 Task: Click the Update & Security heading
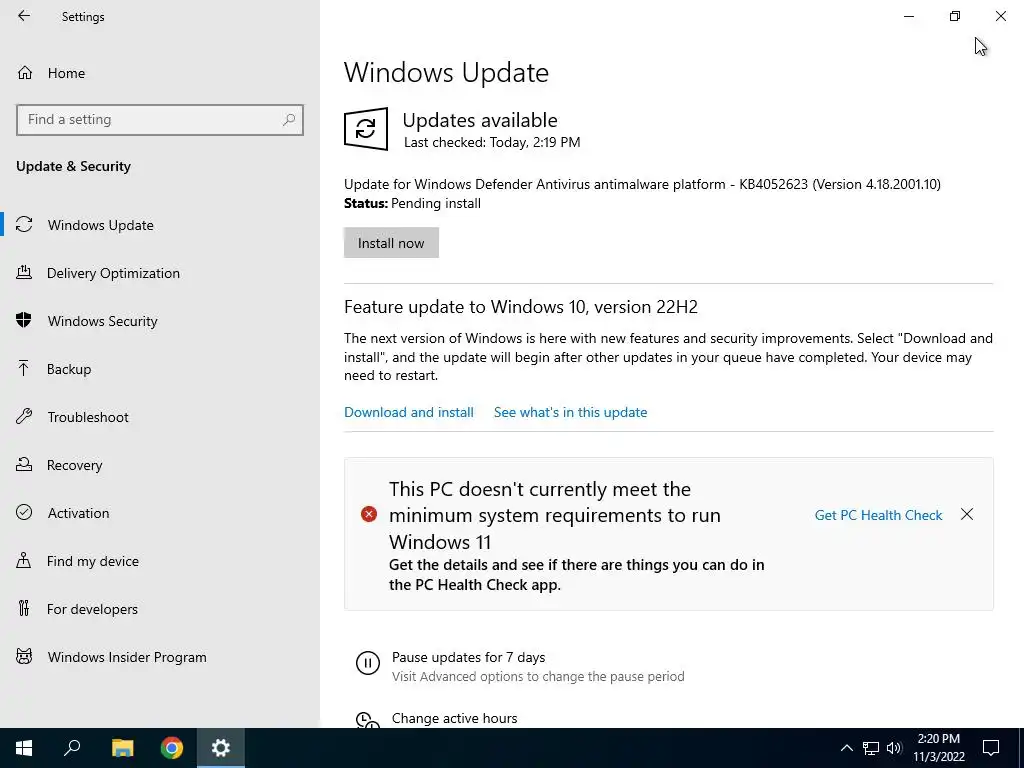pyautogui.click(x=73, y=166)
